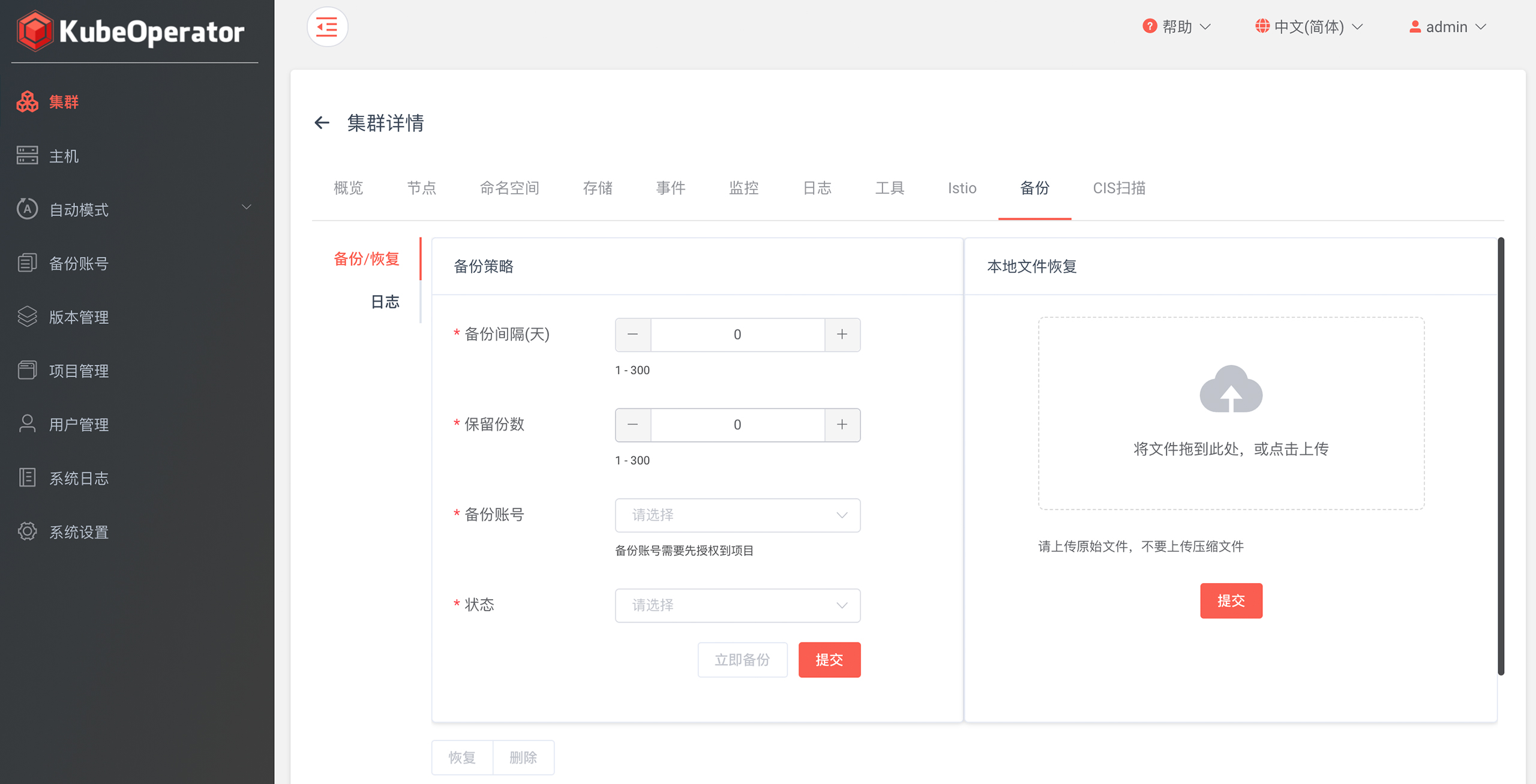Click the project management (项目管理) icon

tap(28, 370)
